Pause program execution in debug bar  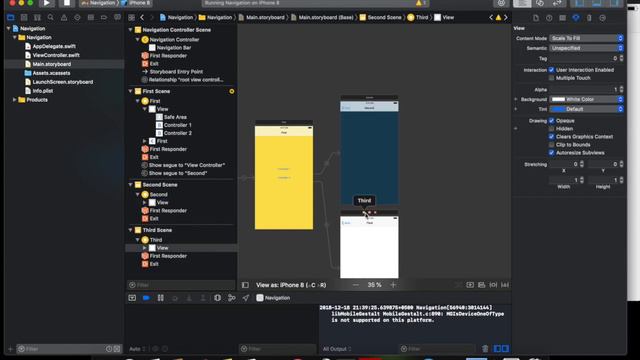coord(160,298)
